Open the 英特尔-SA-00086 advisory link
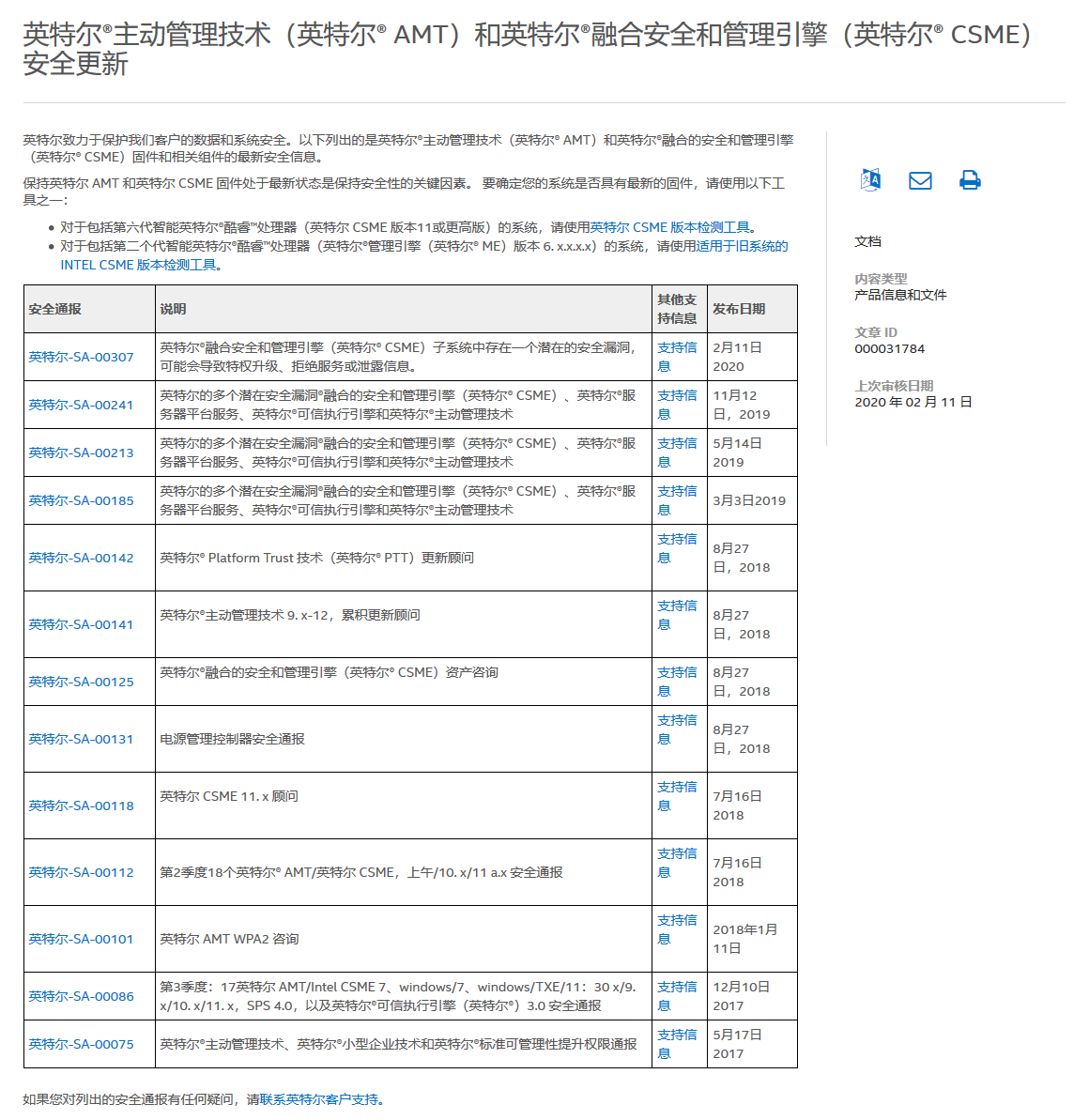 (81, 996)
